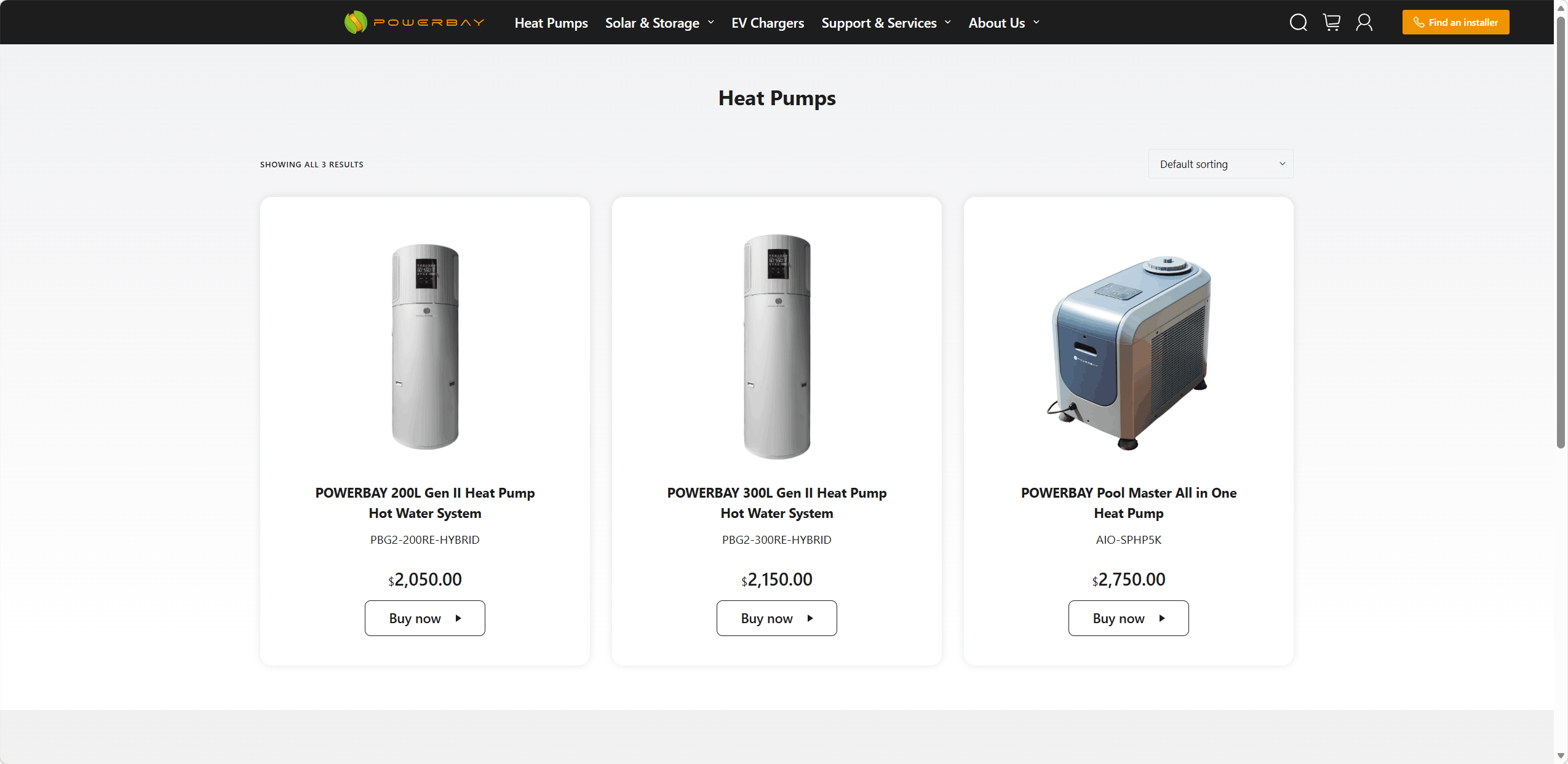This screenshot has width=1568, height=764.
Task: Open the Default sorting dropdown
Action: click(1220, 164)
